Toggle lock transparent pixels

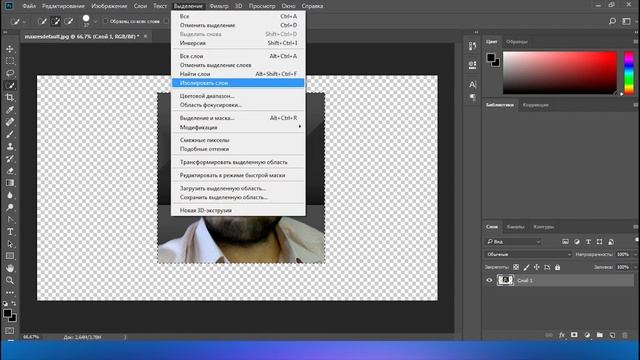[x=516, y=267]
